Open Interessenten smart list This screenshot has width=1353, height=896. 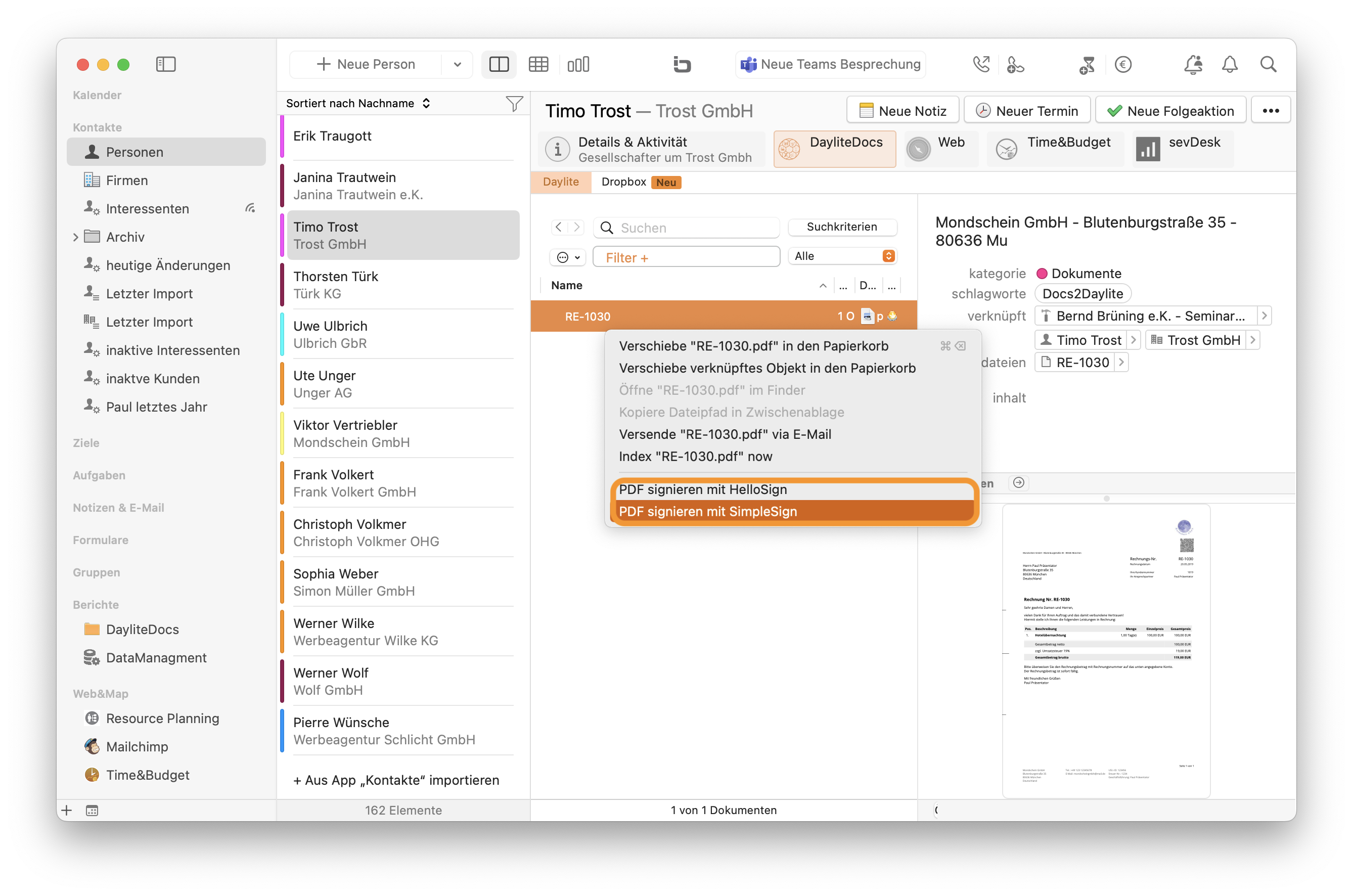166,208
